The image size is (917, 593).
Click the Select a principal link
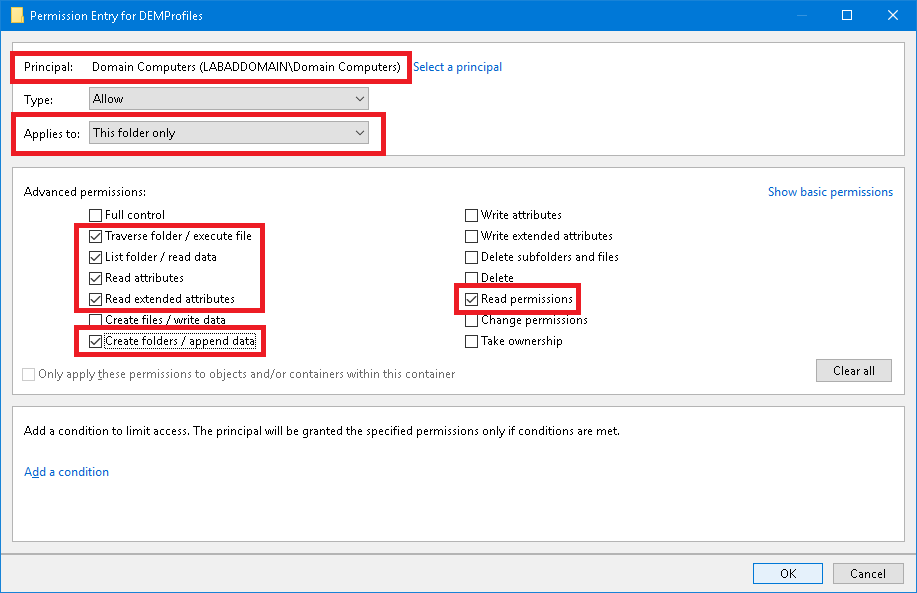click(457, 67)
